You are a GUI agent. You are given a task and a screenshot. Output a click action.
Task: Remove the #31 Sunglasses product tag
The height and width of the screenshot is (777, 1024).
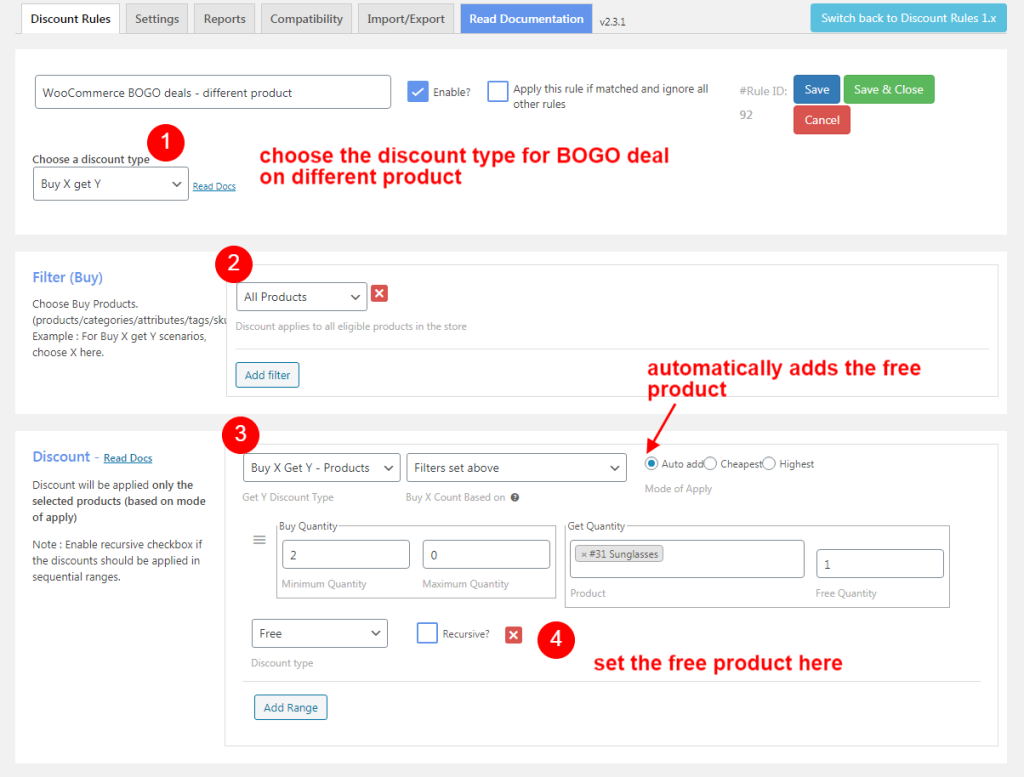click(584, 554)
